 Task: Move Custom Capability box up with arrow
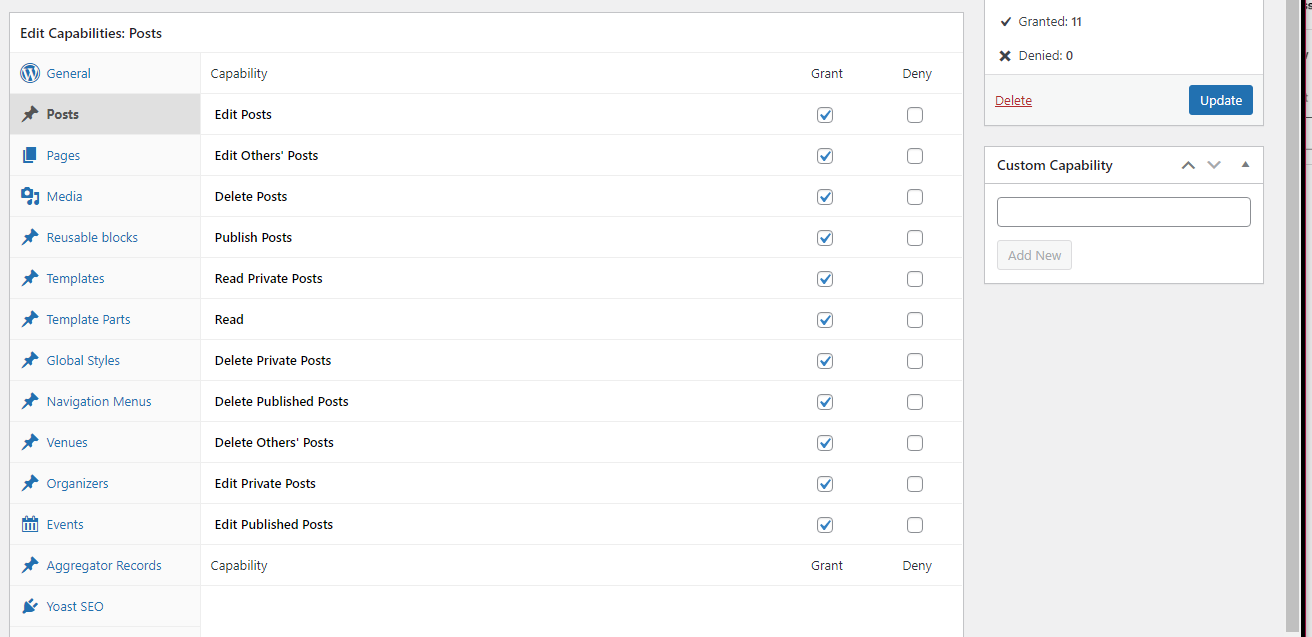[x=1188, y=165]
